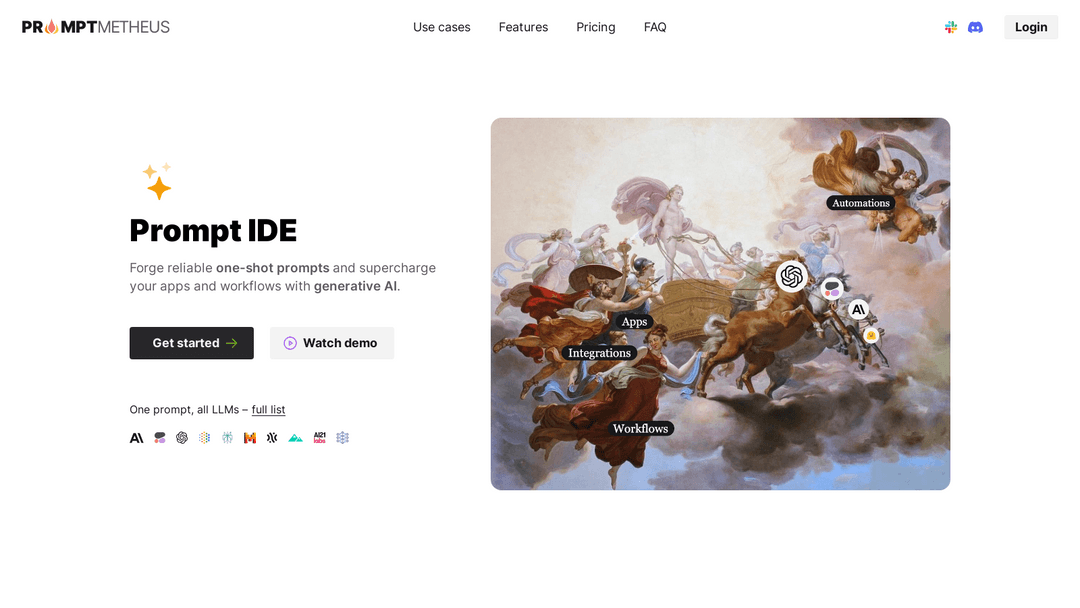Viewport: 1080px width, 608px height.
Task: Click the Promptmetheus logo
Action: tap(96, 27)
